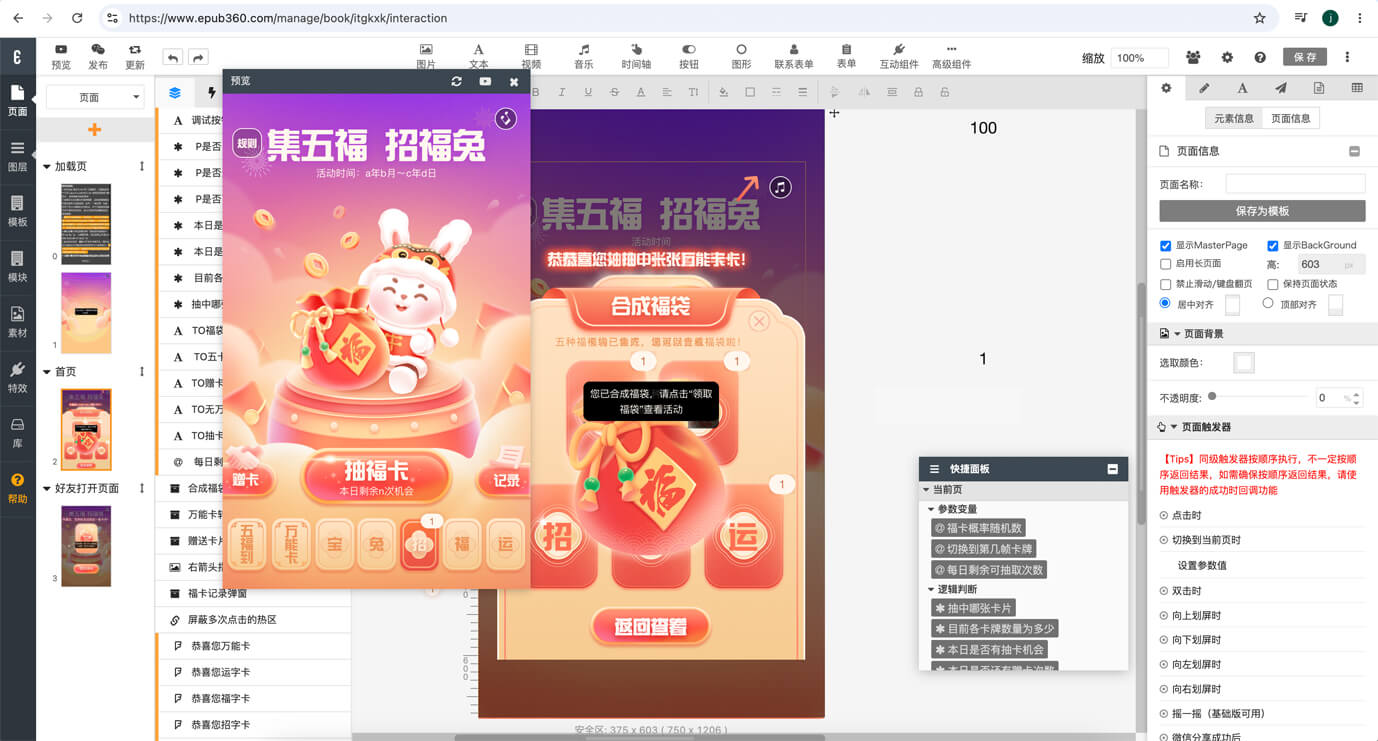The image size is (1378, 741).
Task: Add a 表单 form component
Action: pyautogui.click(x=846, y=56)
